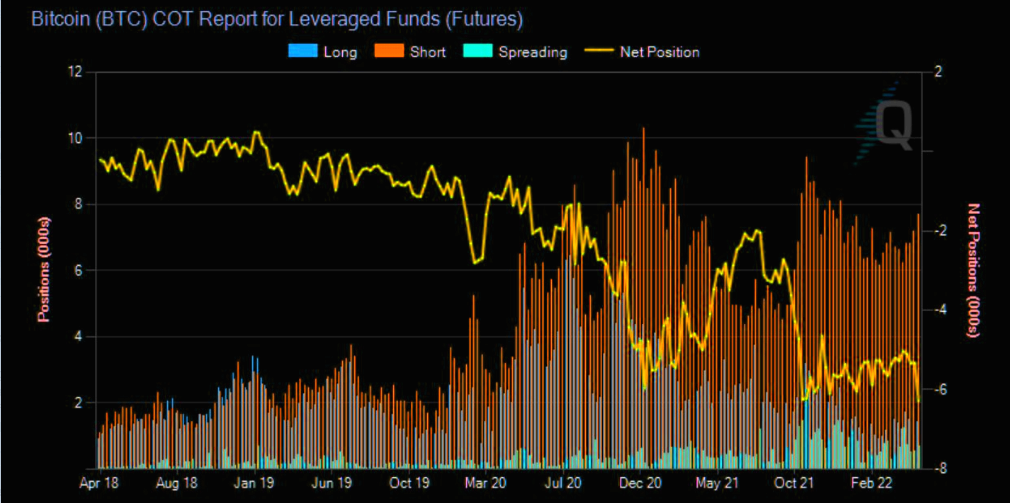Click the Net Position line peak near Jan 19
Viewport: 1010px width, 503px height.
click(x=256, y=132)
